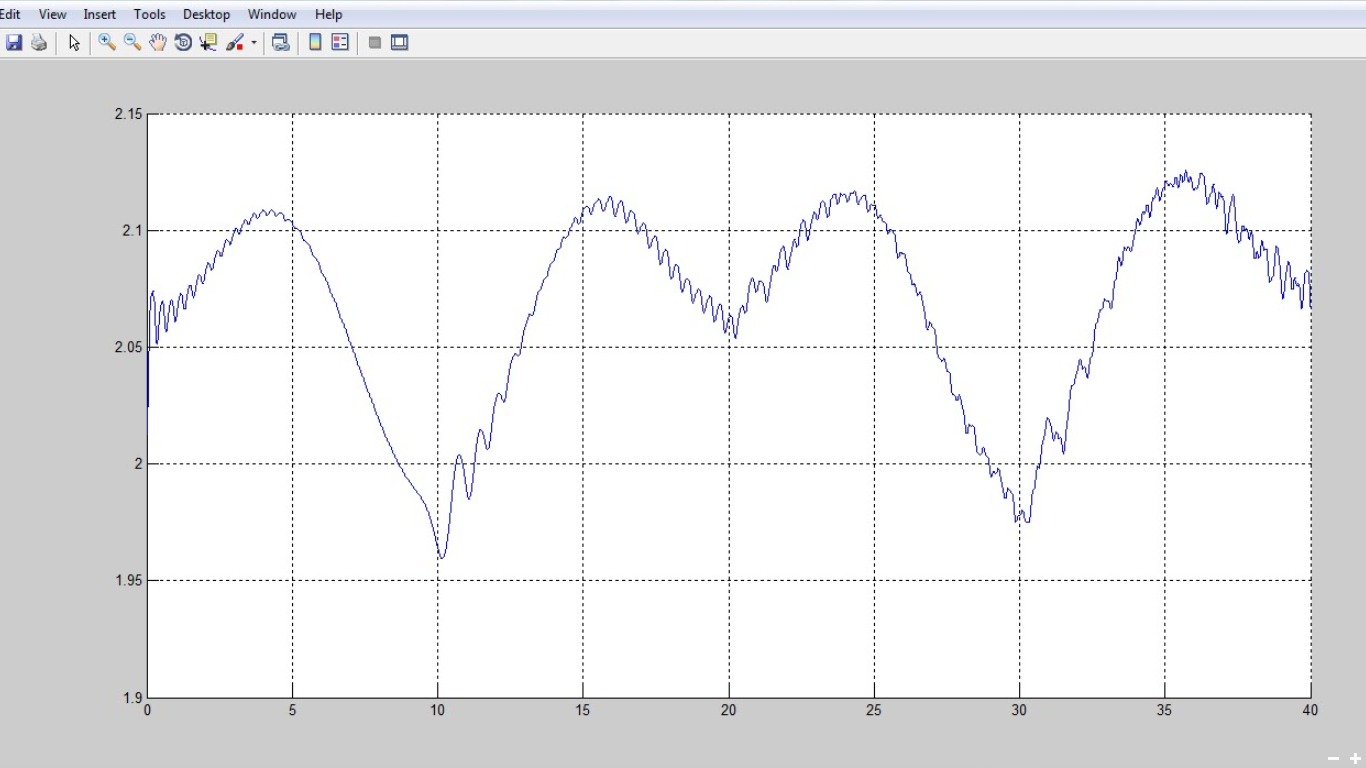1366x768 pixels.
Task: Open the Tools menu
Action: [x=150, y=14]
